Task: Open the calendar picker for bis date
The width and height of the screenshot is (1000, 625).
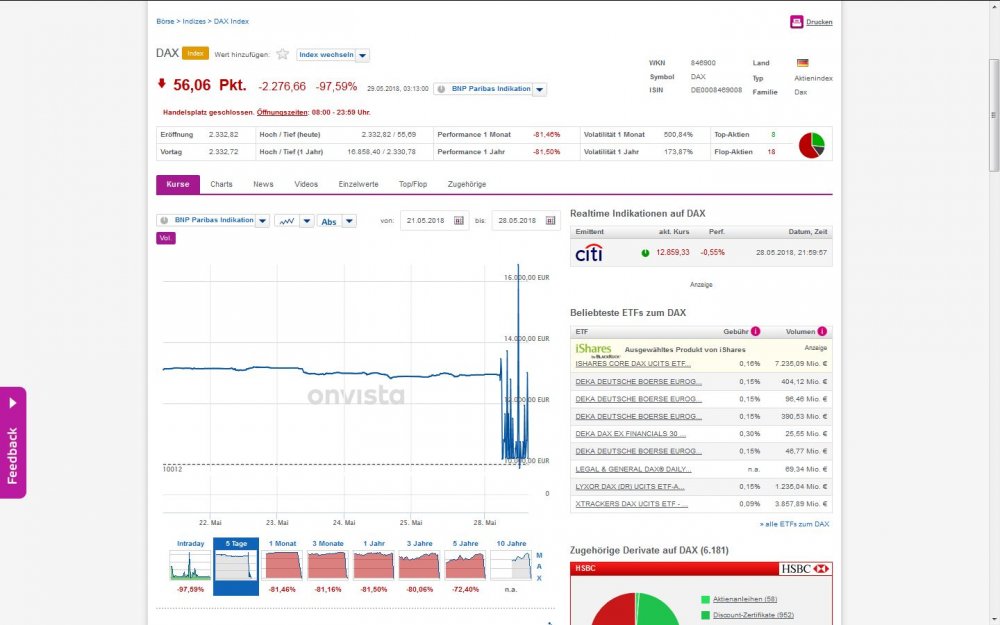Action: [x=550, y=221]
